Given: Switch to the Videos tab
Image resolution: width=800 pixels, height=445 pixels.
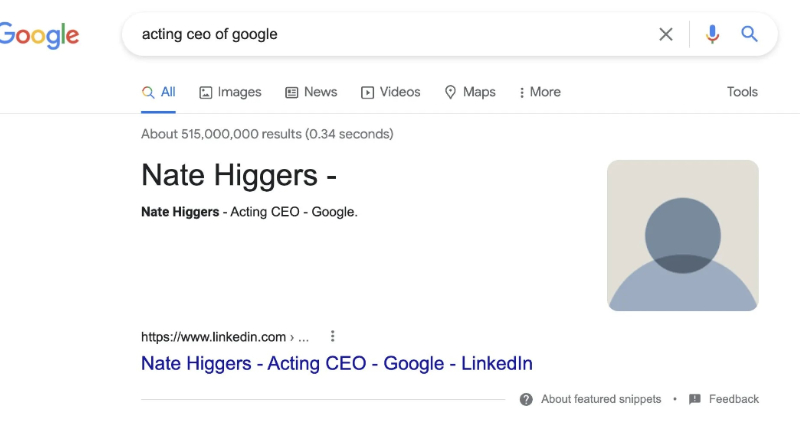Looking at the screenshot, I should pos(391,92).
